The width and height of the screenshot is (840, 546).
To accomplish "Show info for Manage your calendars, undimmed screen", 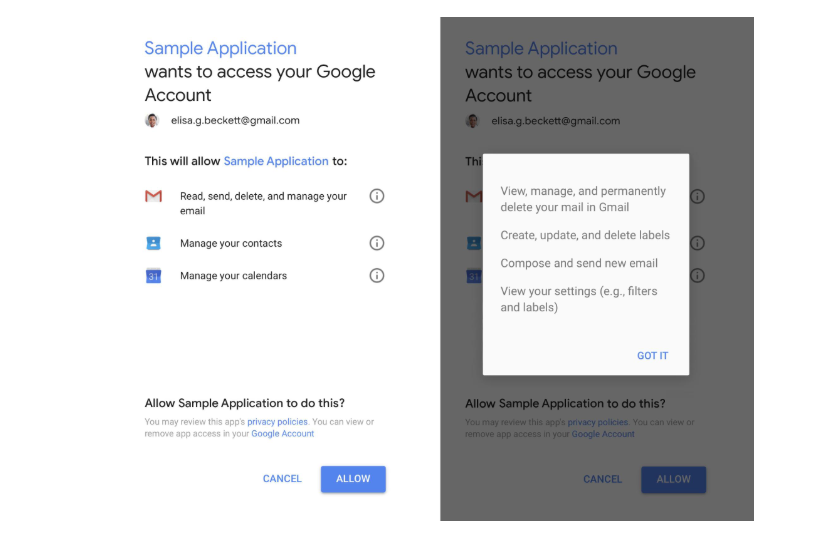I will pyautogui.click(x=377, y=275).
